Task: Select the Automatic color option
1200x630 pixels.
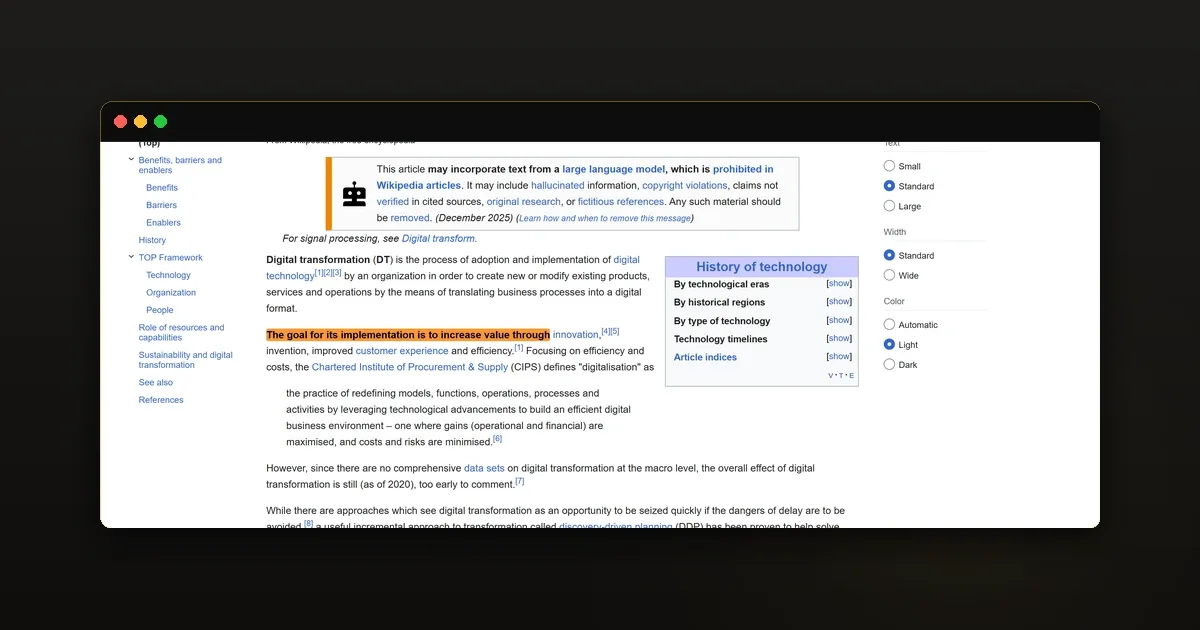Action: [889, 324]
